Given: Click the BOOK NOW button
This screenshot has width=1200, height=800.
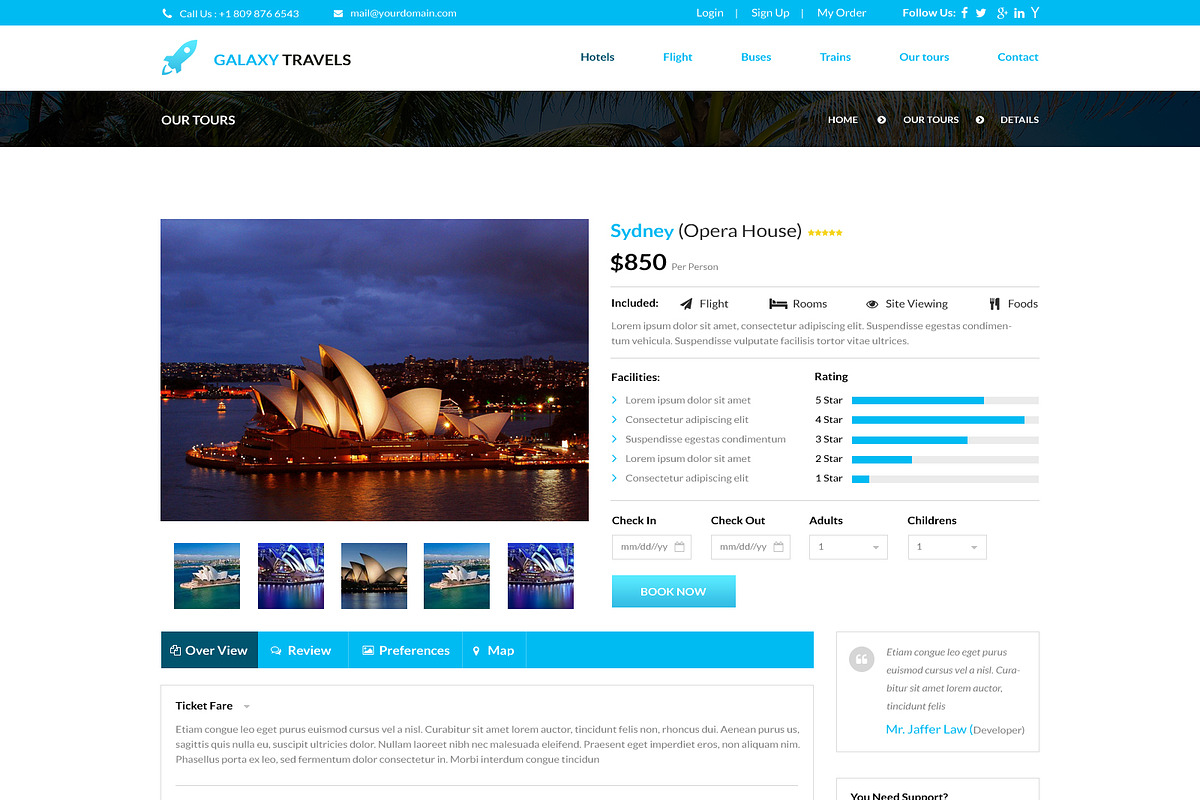Looking at the screenshot, I should (673, 591).
